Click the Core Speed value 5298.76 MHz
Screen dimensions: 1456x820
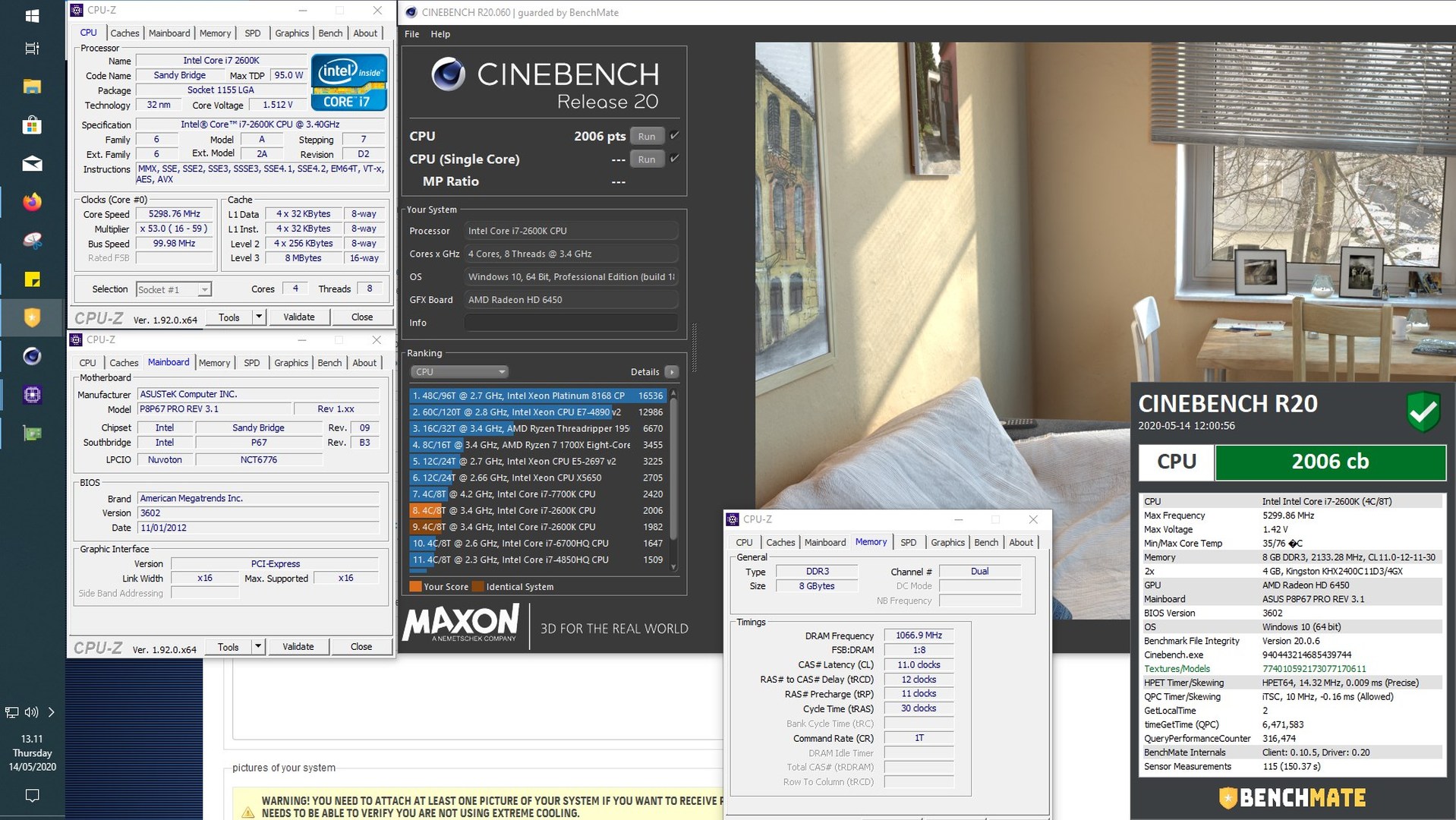174,214
